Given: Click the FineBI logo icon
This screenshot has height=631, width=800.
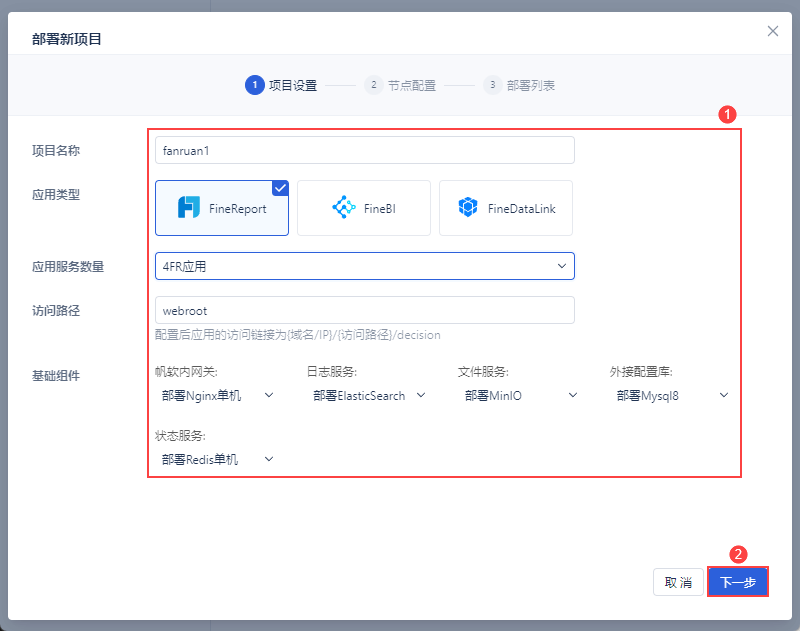Looking at the screenshot, I should coord(344,208).
